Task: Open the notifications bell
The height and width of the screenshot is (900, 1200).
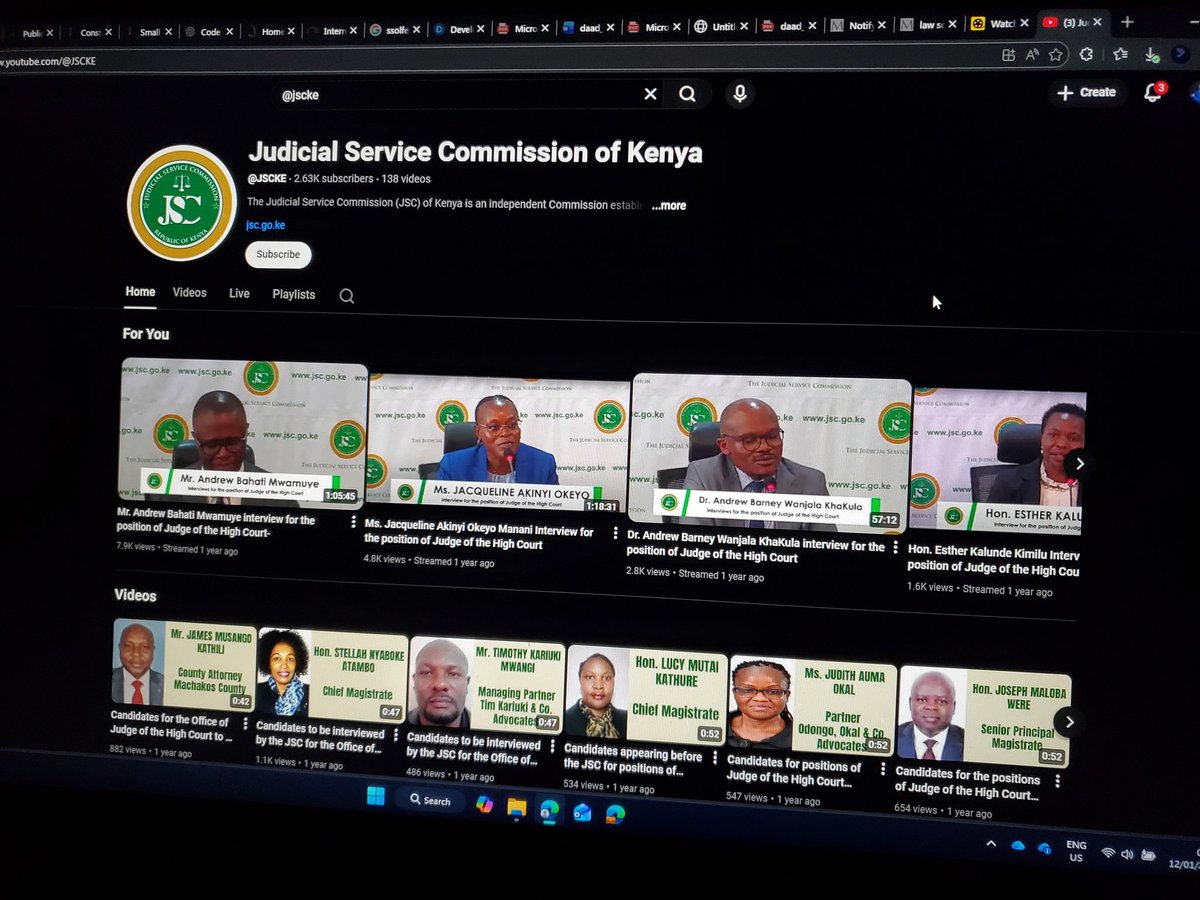Action: tap(1153, 93)
